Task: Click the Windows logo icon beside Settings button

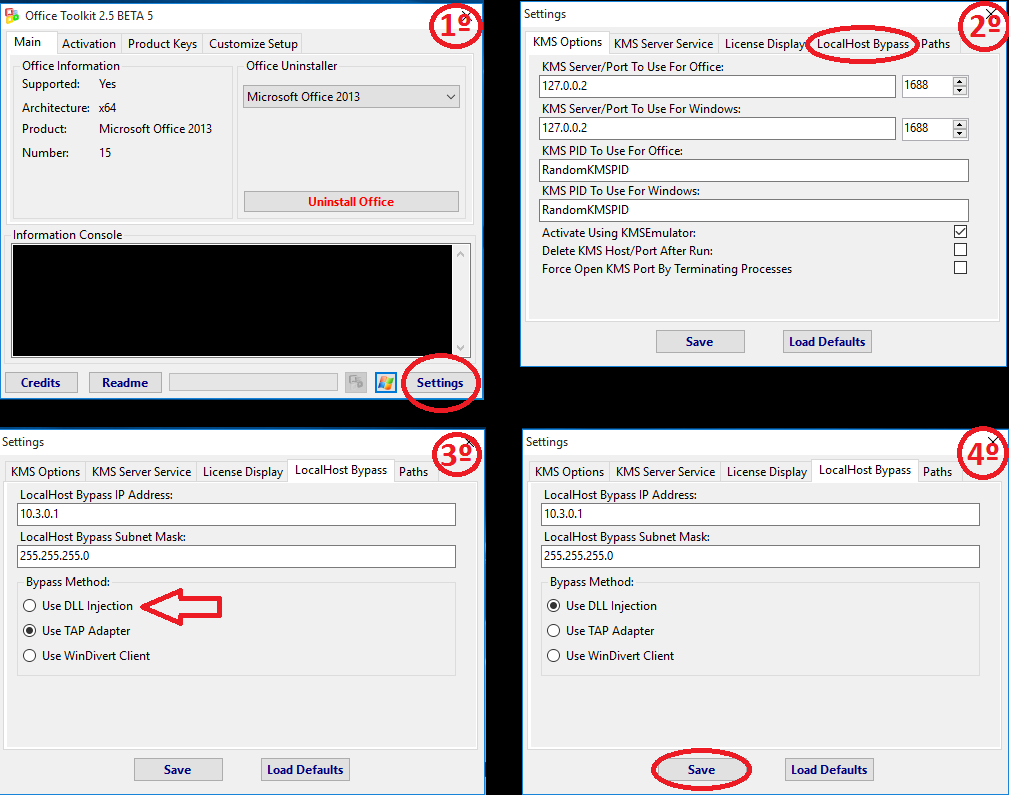Action: (385, 382)
